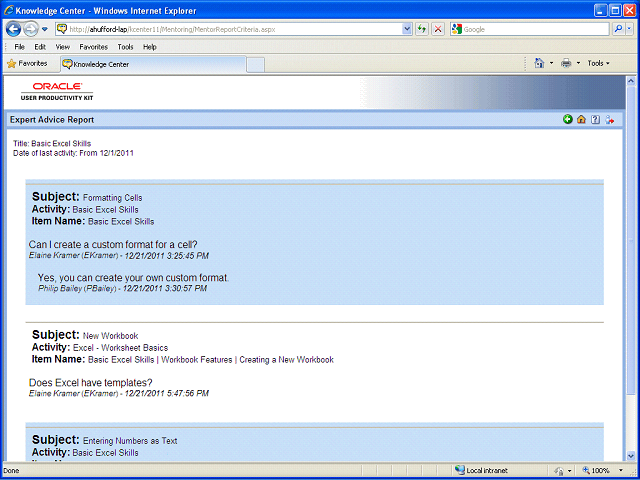Click 'Creating a New Workbook' item text
640x480 pixels.
click(x=287, y=360)
